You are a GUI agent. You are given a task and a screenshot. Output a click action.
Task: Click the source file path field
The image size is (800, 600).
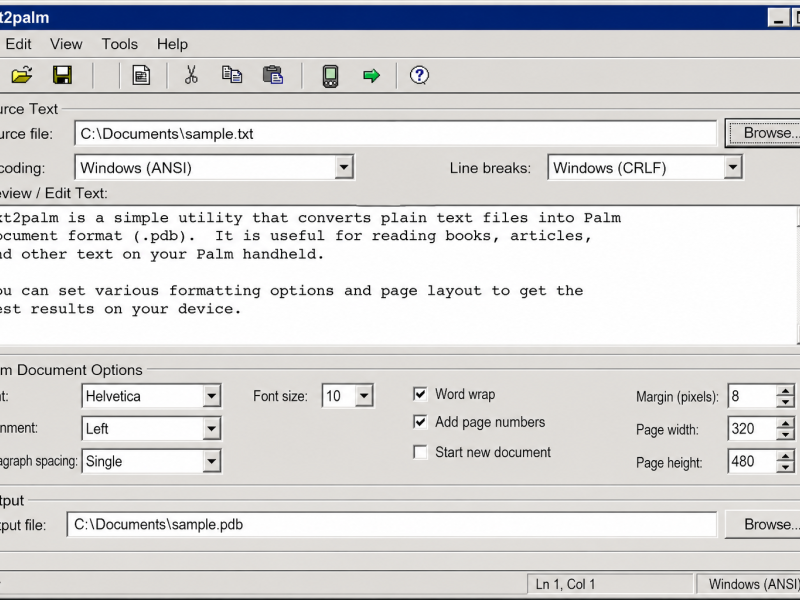395,134
